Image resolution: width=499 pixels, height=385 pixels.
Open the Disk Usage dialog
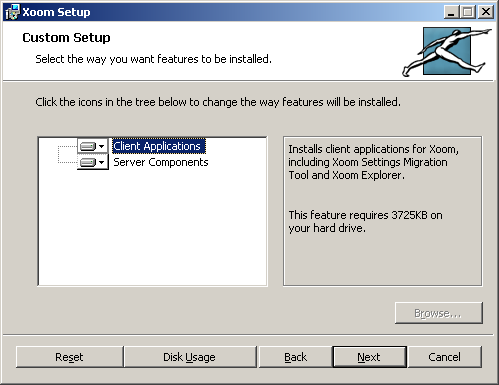pyautogui.click(x=189, y=357)
